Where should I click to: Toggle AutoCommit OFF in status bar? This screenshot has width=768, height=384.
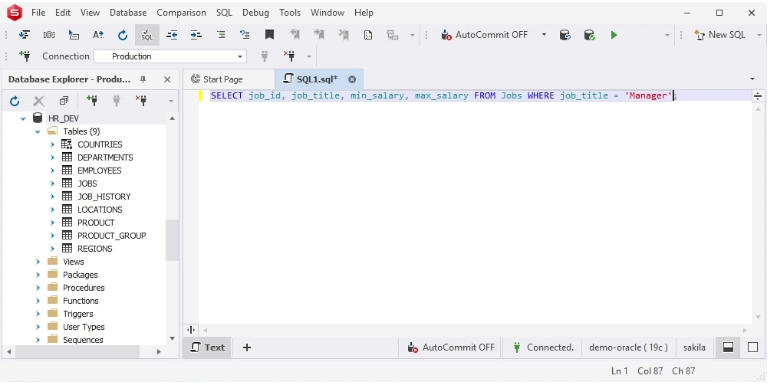click(451, 347)
